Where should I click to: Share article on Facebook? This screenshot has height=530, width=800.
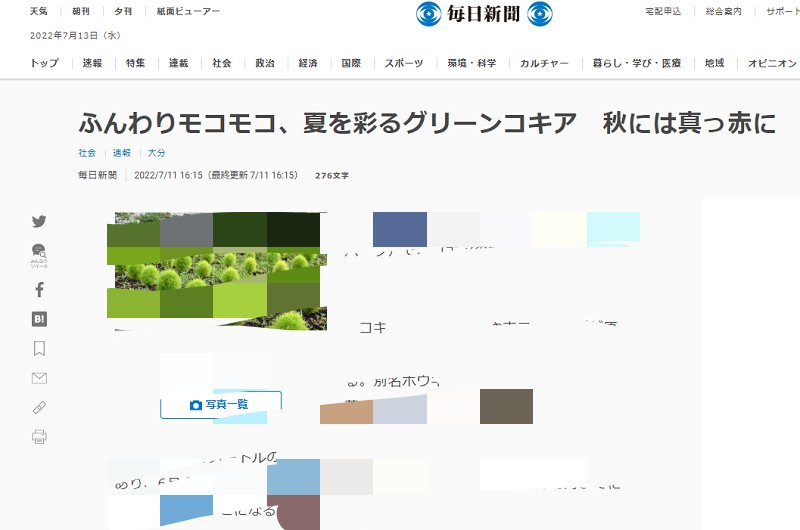[39, 290]
